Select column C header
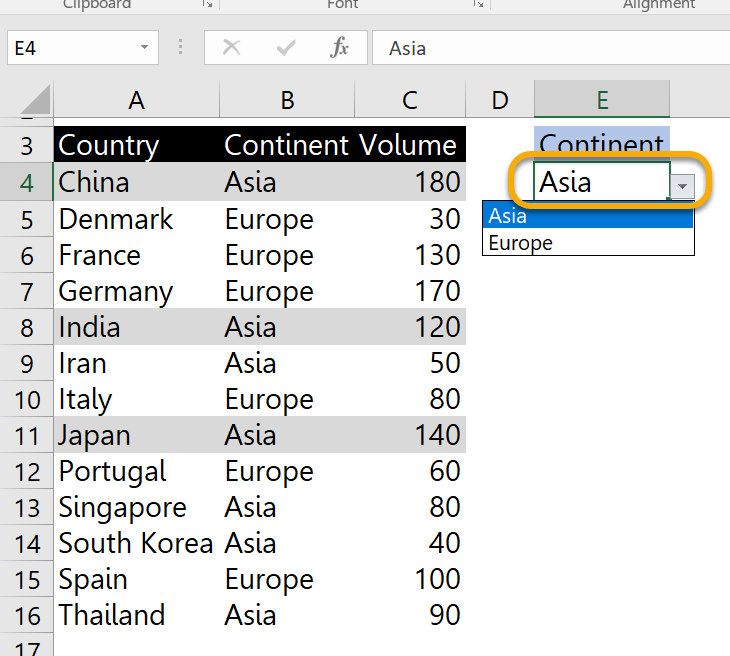This screenshot has width=730, height=656. (x=410, y=100)
